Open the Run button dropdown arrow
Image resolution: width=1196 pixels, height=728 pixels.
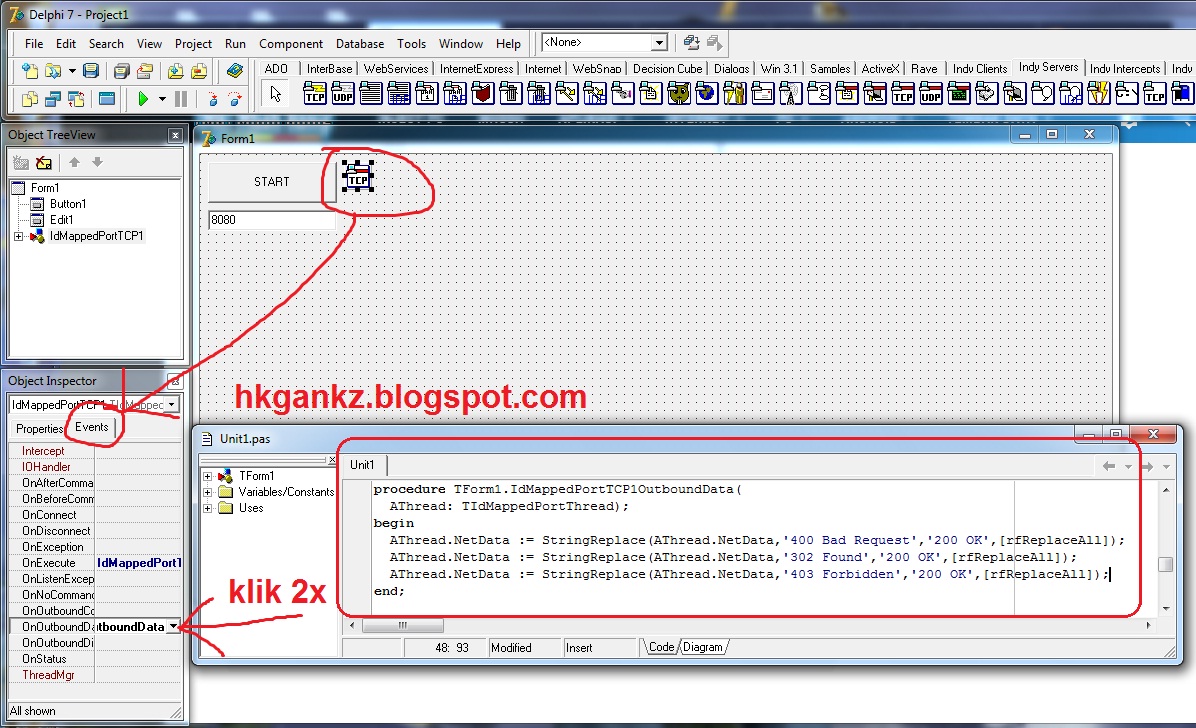[162, 98]
